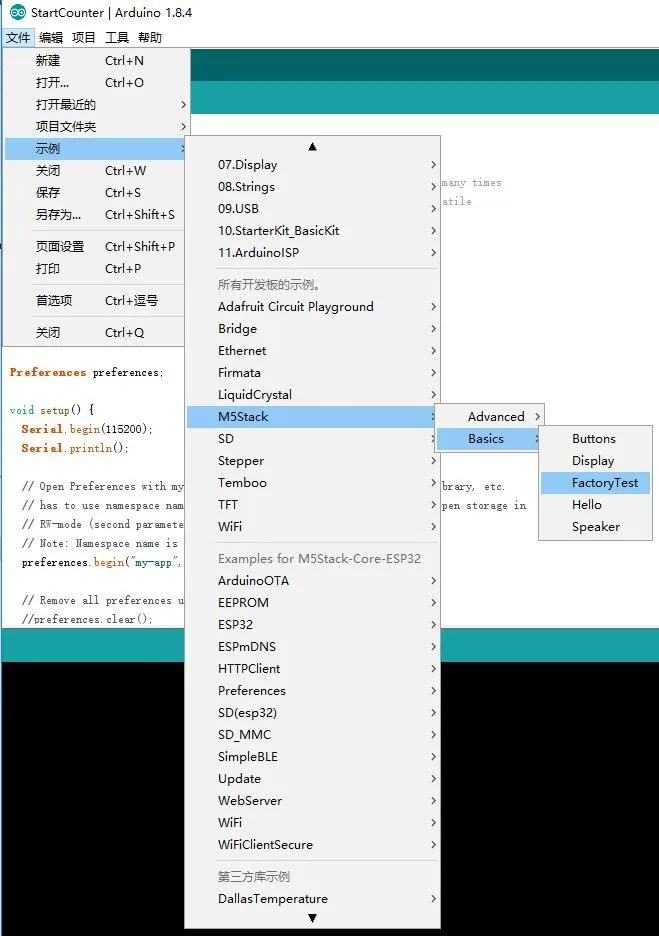Choose 关闭 with Ctrl+Q to quit
The width and height of the screenshot is (659, 936).
pos(96,332)
